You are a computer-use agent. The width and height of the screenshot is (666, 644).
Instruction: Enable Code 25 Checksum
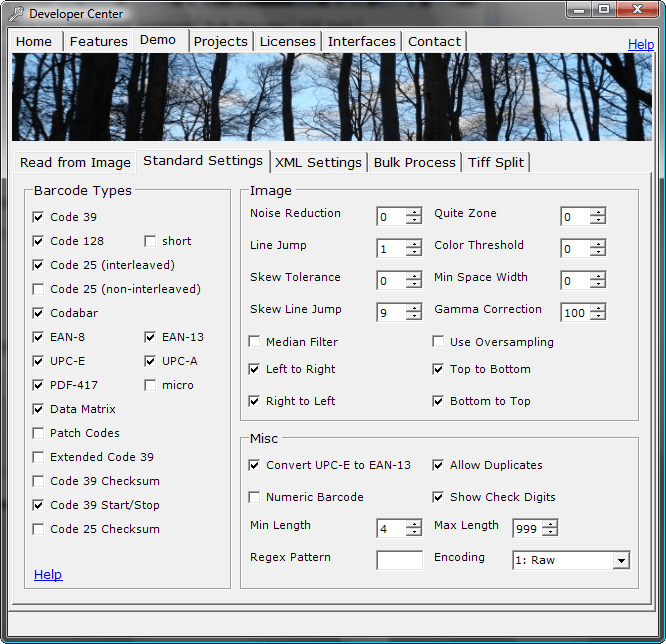38,529
